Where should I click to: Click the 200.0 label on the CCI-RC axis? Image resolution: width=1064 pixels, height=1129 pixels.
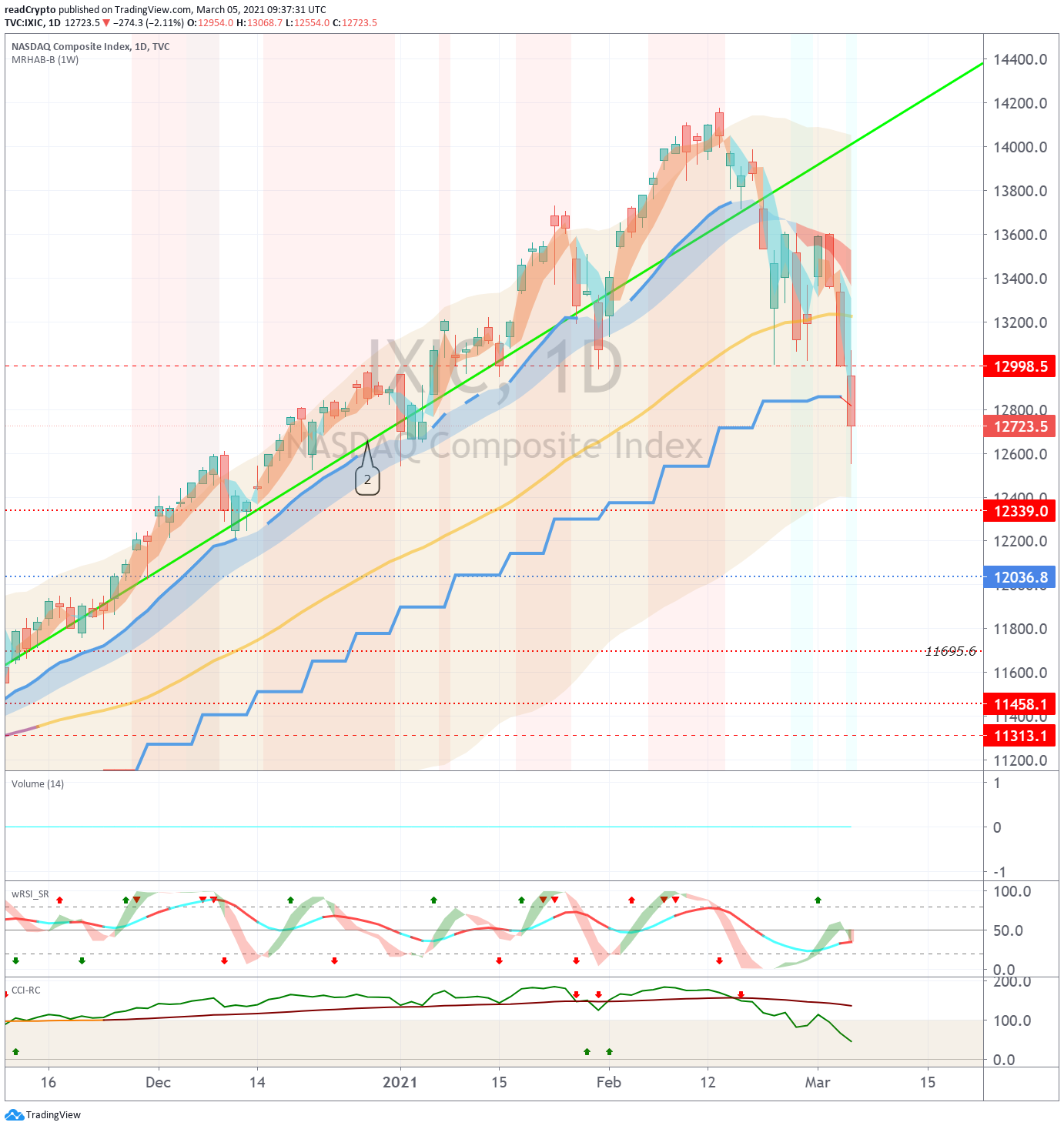pos(1013,982)
